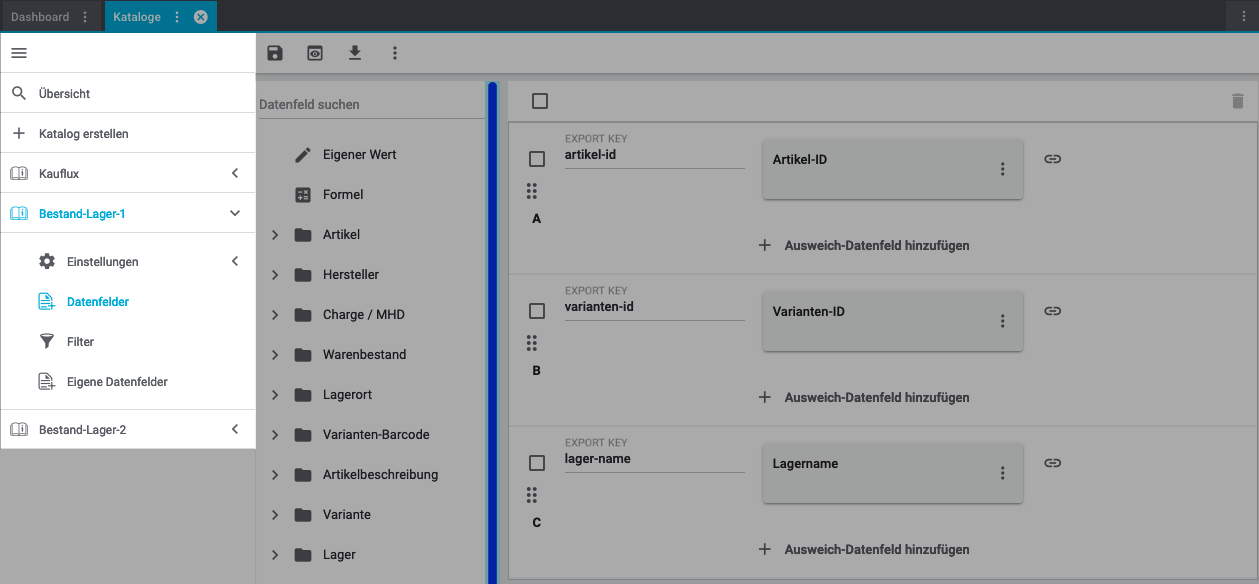Click Katalog erstellen

[x=83, y=133]
